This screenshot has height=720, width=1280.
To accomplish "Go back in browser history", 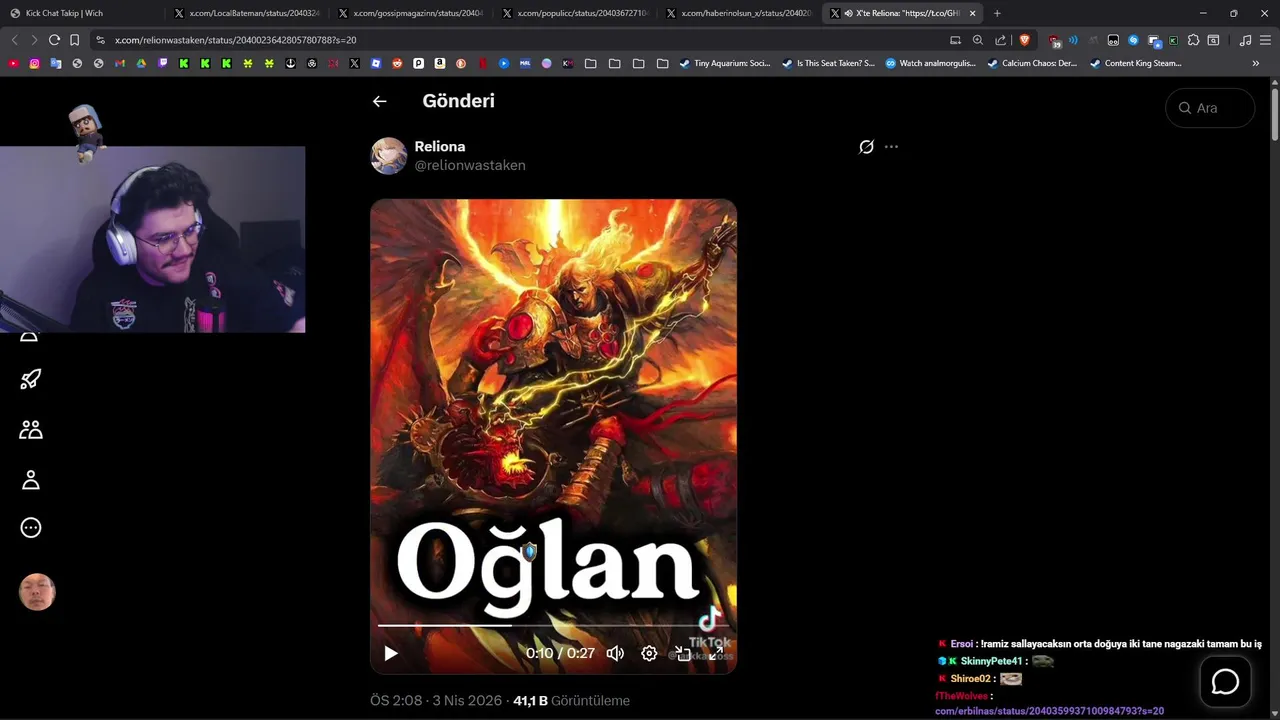I will coord(14,40).
